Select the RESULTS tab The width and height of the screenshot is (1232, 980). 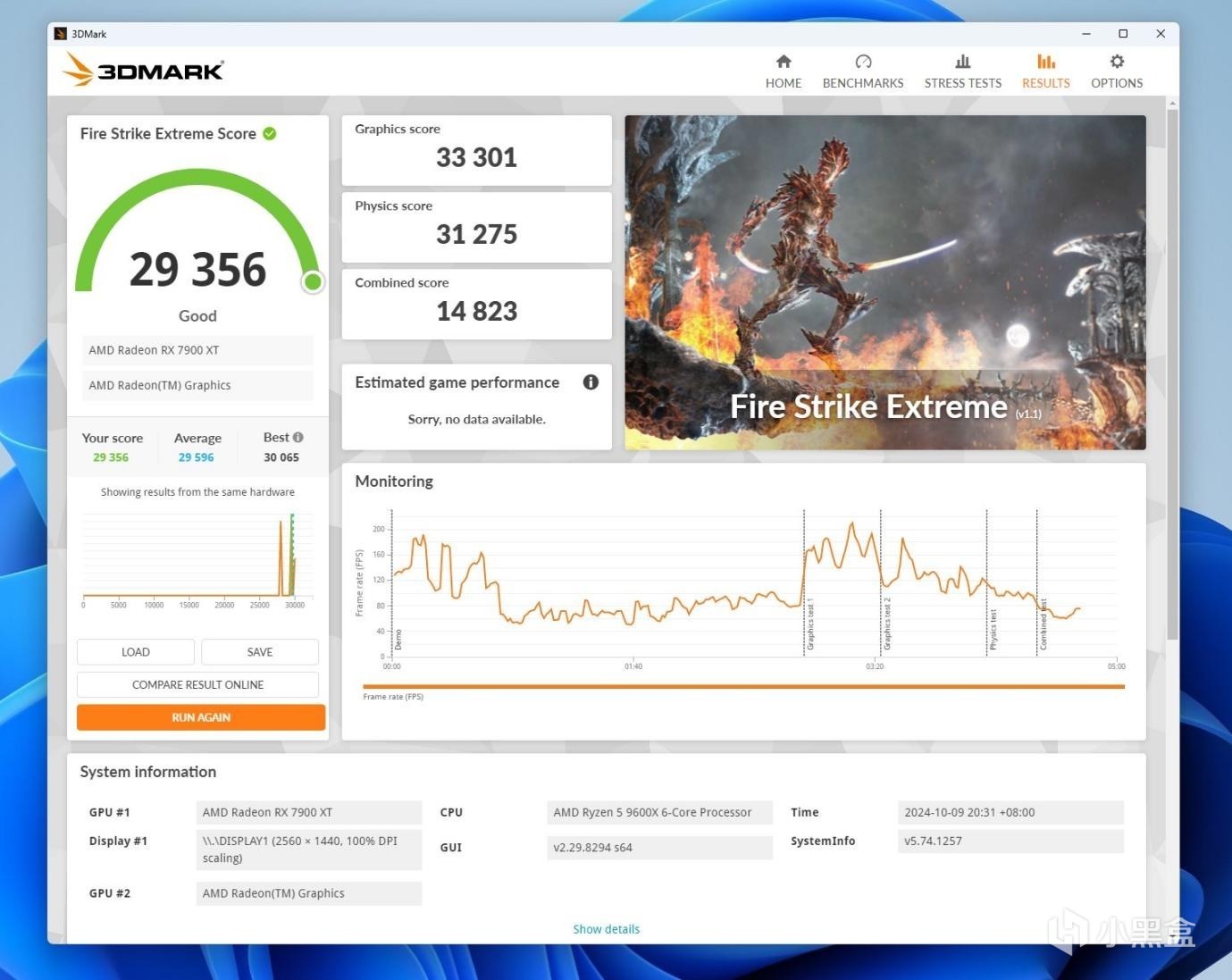tap(1046, 71)
